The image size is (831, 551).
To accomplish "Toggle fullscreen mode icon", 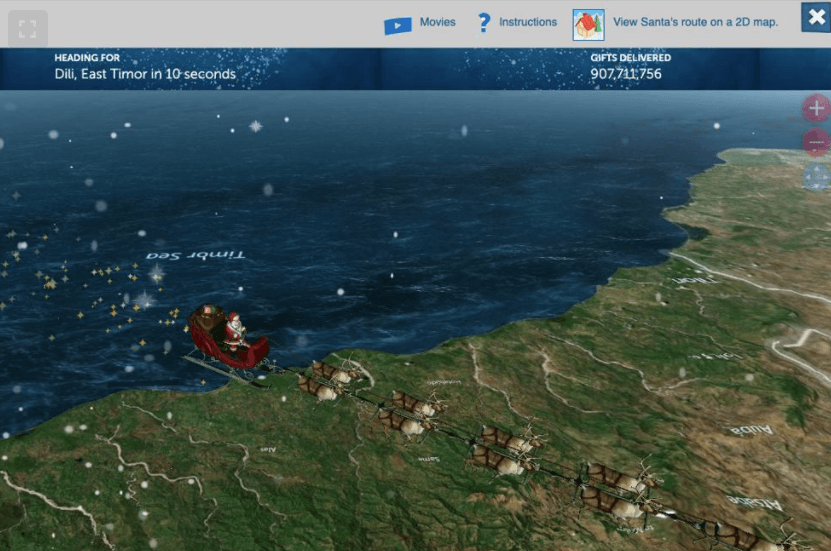I will point(28,29).
